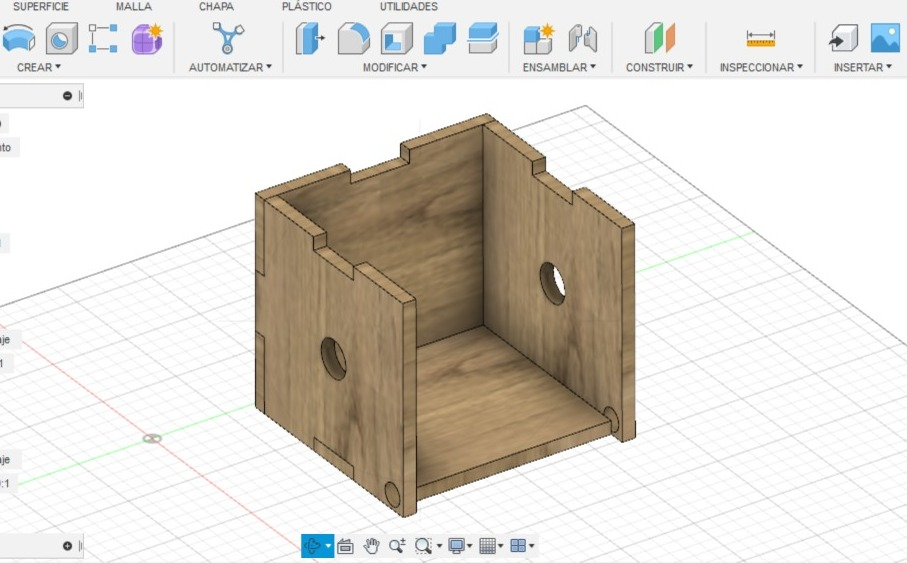Expand the AUTOMATIZAR dropdown

(230, 67)
